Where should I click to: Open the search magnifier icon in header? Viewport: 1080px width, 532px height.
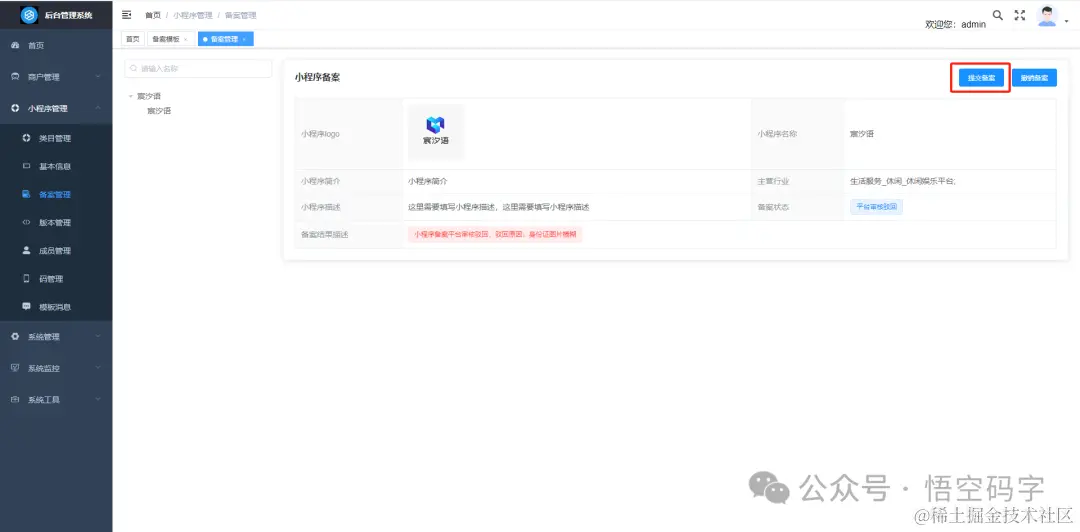(997, 15)
